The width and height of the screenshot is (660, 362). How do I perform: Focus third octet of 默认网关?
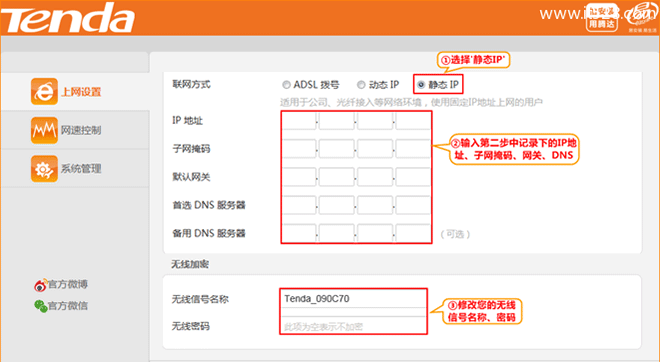tap(375, 177)
